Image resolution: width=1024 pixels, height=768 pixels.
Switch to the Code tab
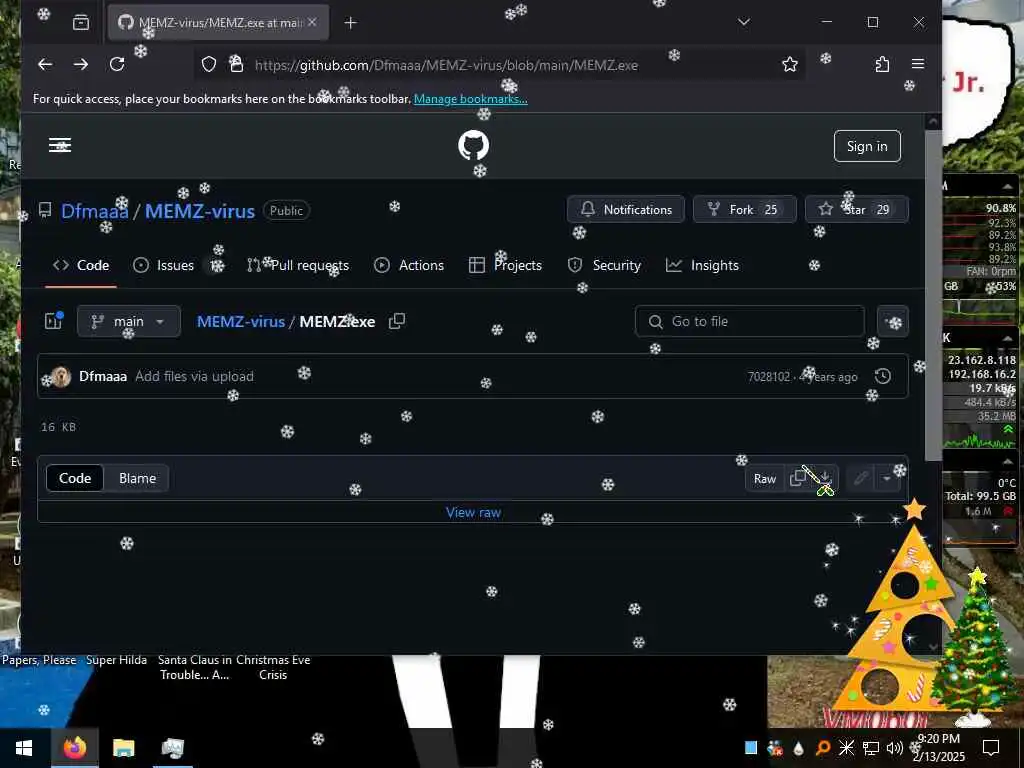[81, 265]
